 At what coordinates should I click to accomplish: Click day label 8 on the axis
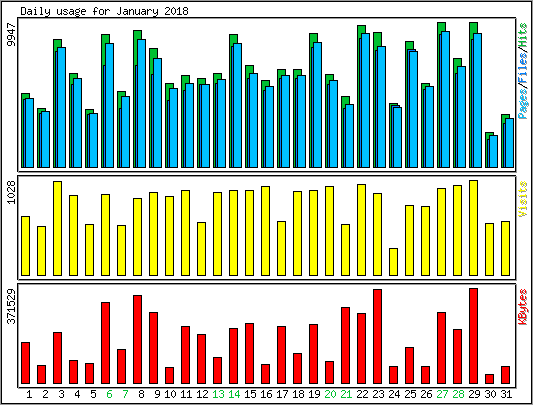(141, 394)
